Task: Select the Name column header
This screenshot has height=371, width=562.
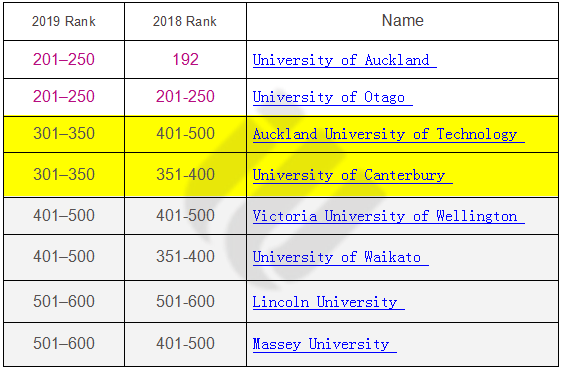Action: [403, 22]
